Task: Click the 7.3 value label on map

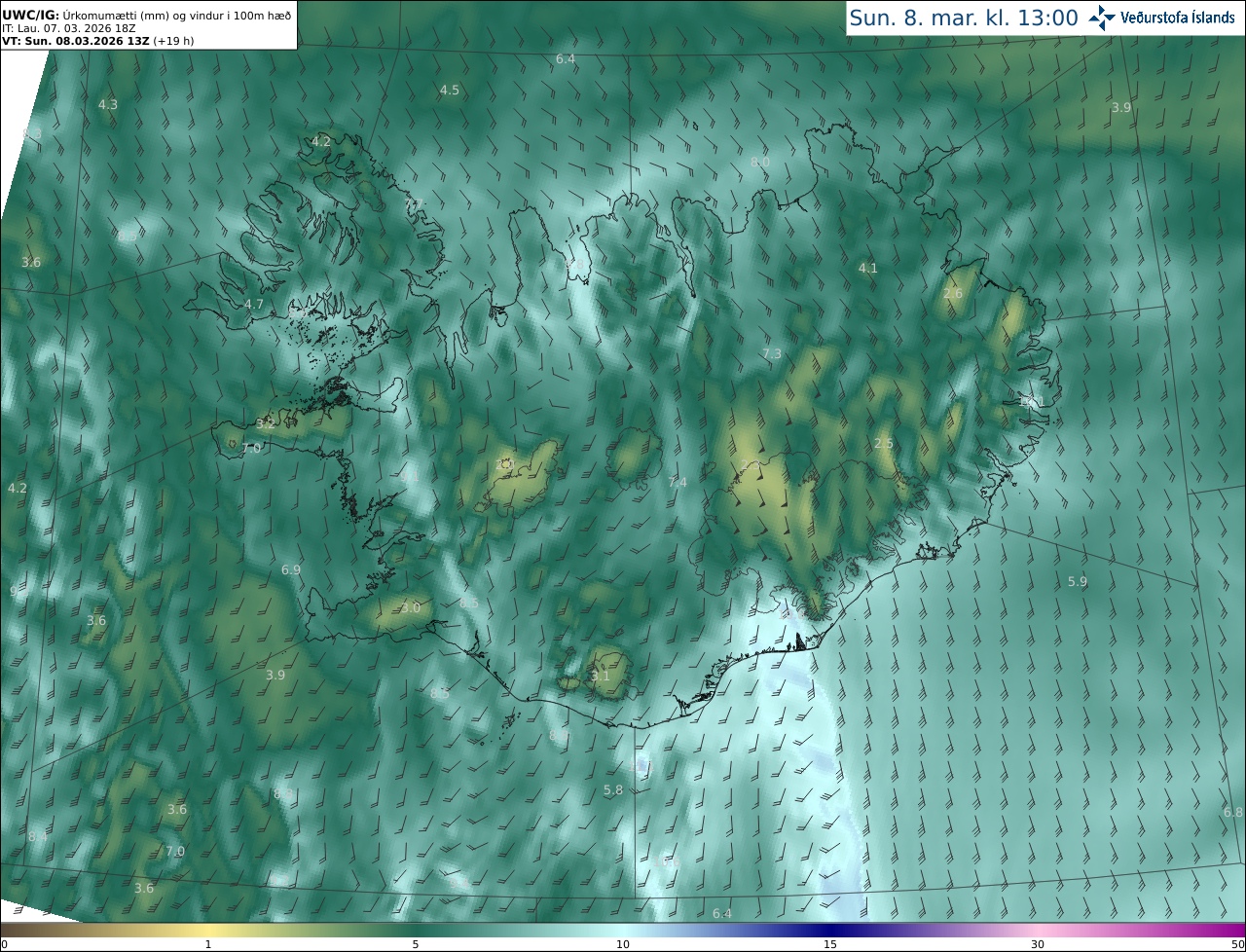Action: [x=772, y=353]
